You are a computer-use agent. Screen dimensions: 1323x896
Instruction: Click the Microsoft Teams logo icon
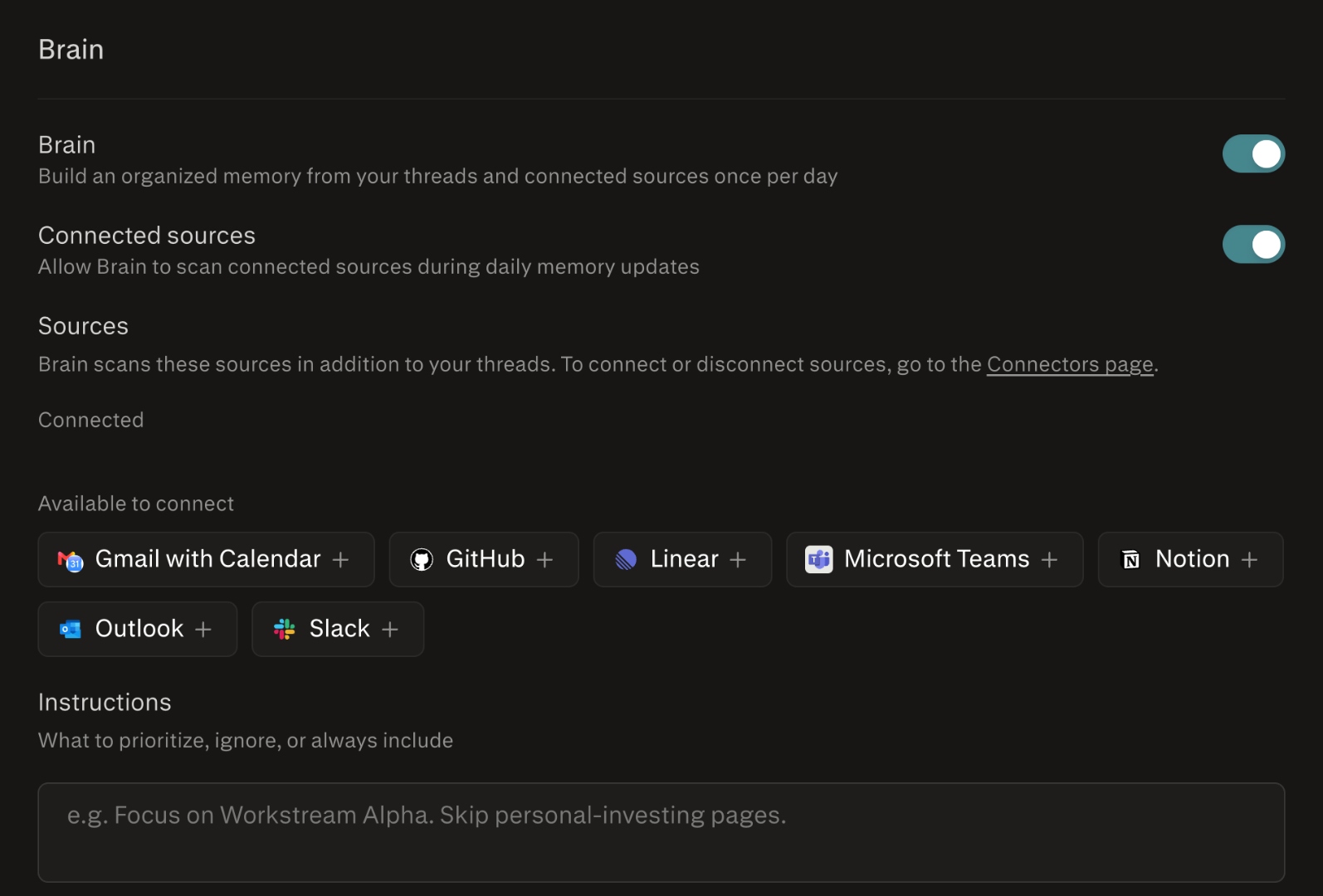(x=819, y=560)
